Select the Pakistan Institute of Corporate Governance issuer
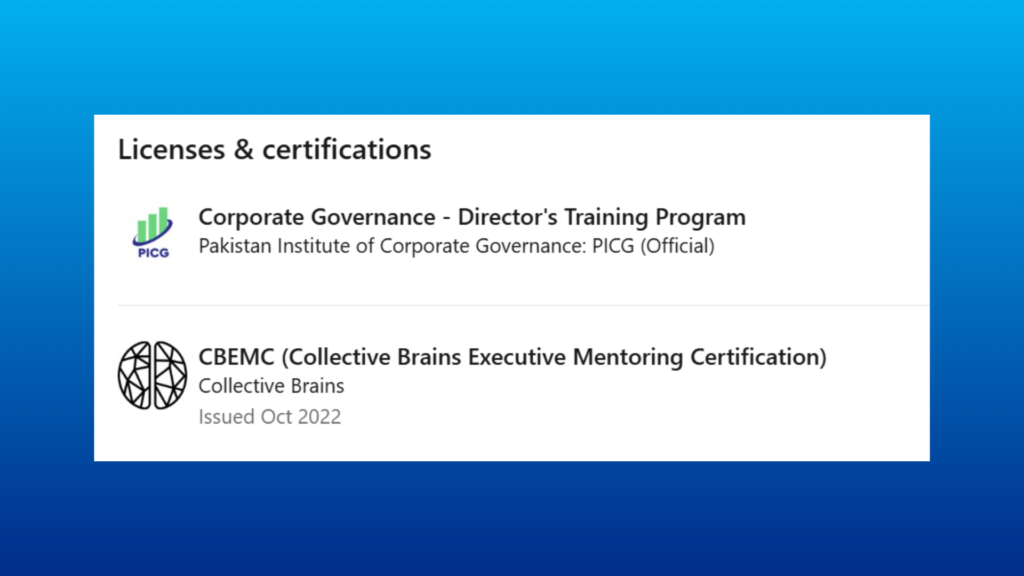The height and width of the screenshot is (576, 1024). click(456, 246)
